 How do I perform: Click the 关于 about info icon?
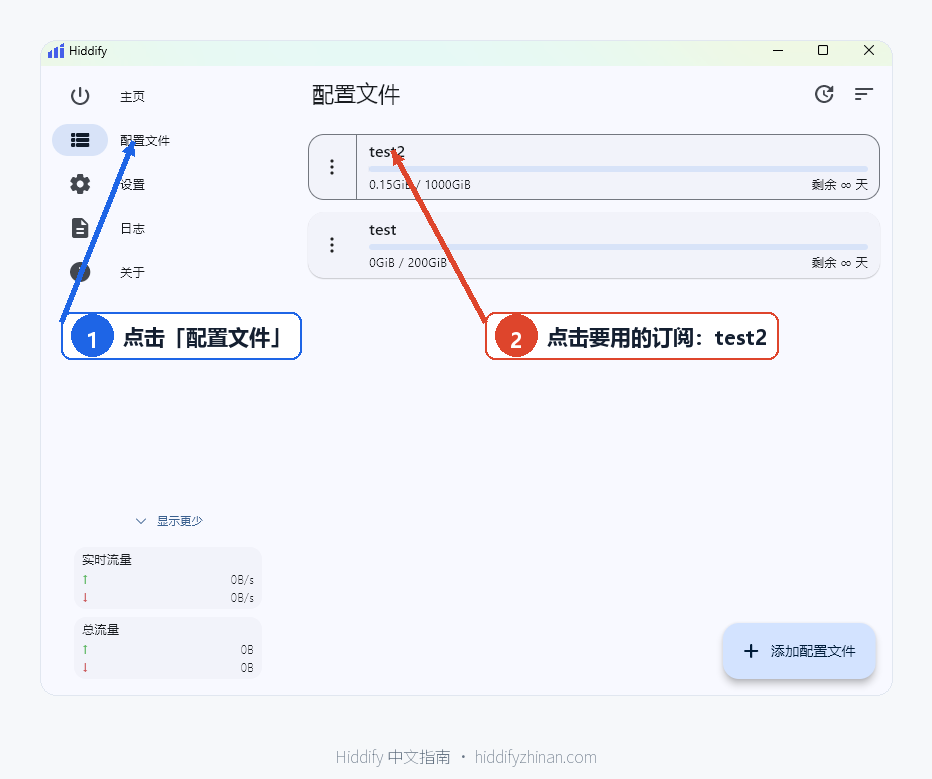80,272
